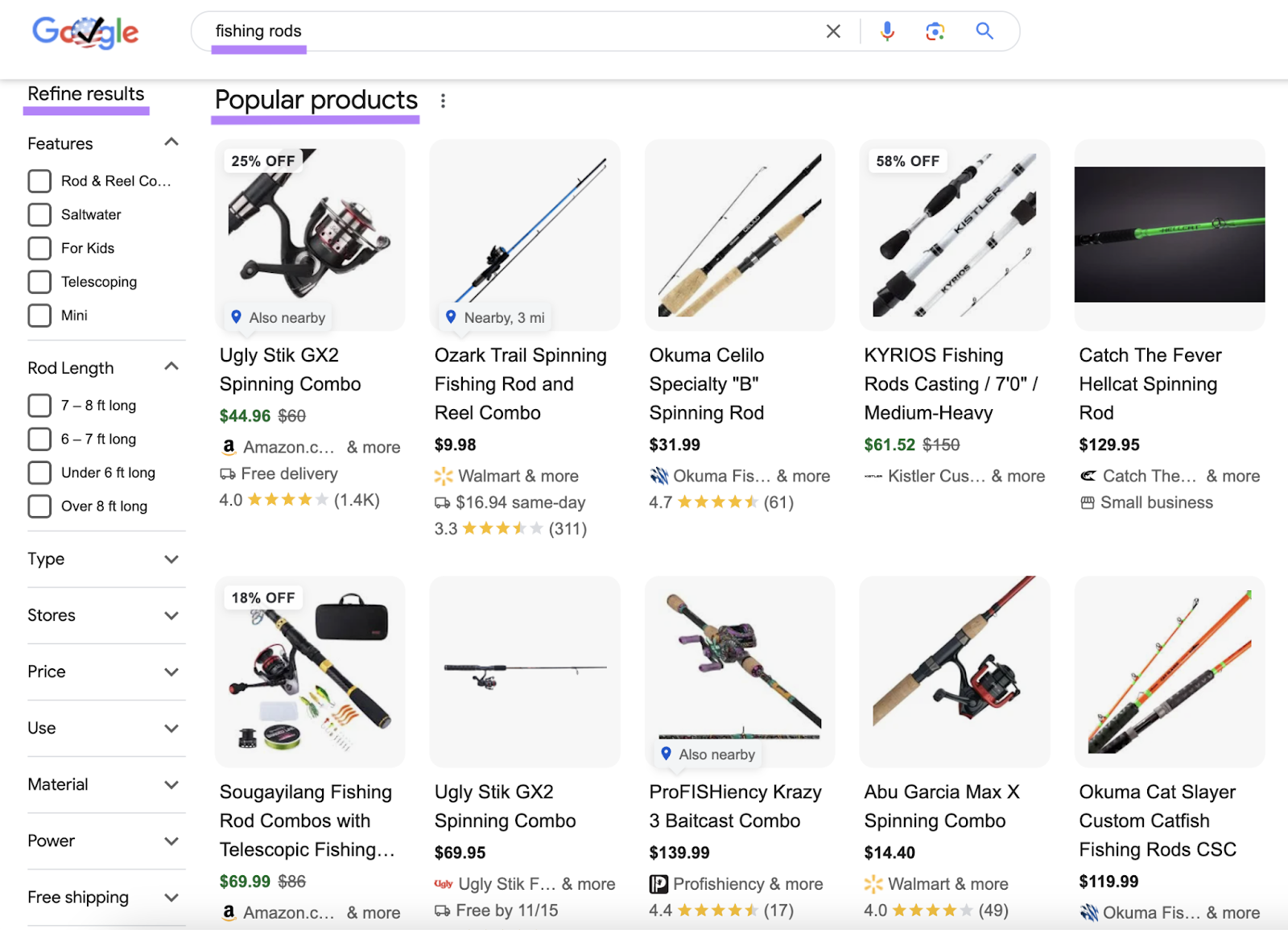Viewport: 1288px width, 930px height.
Task: Click the Nearby location pin on Ozark Trail
Action: click(x=452, y=317)
